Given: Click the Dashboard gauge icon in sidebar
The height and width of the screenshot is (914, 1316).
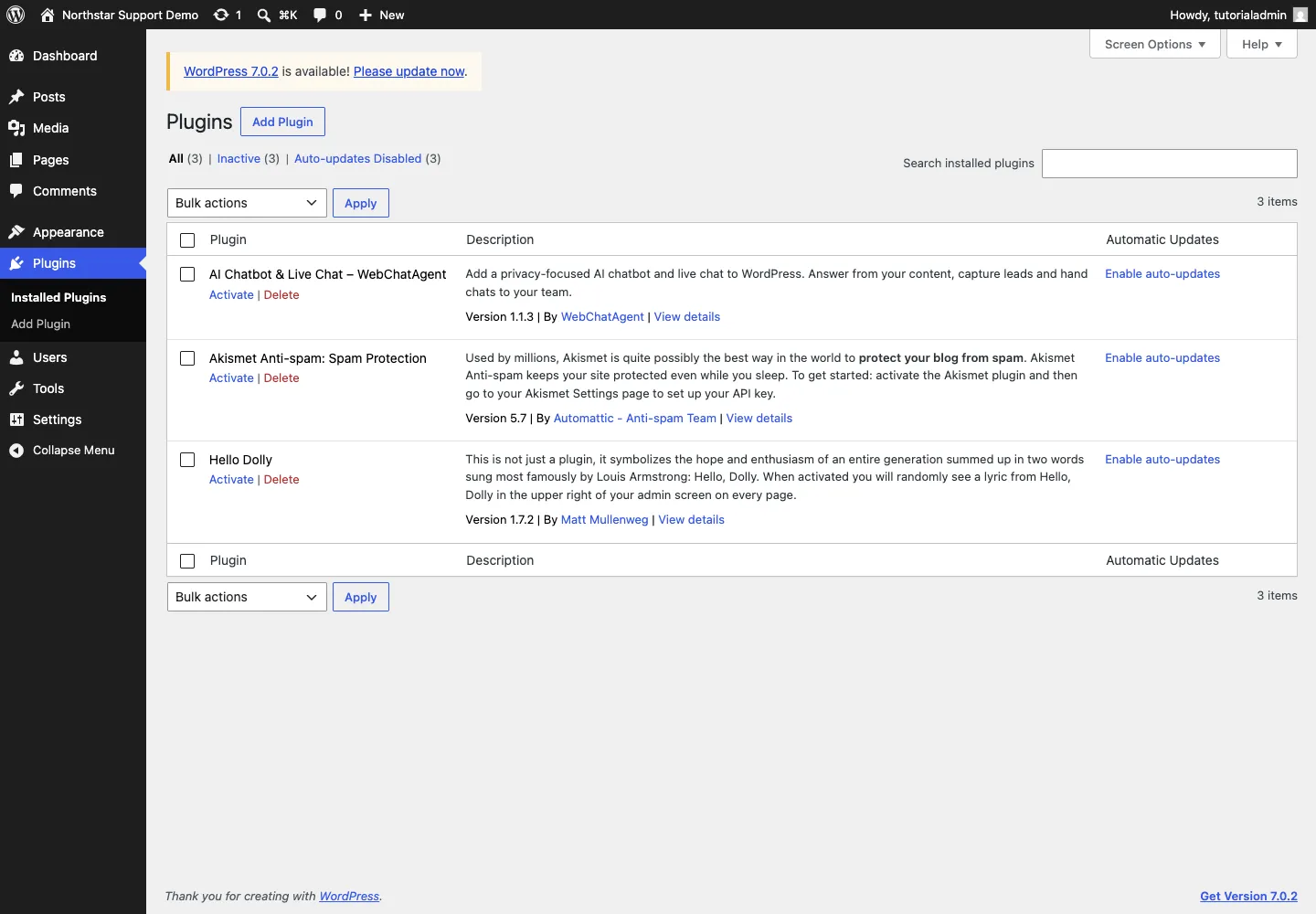Looking at the screenshot, I should pos(16,56).
